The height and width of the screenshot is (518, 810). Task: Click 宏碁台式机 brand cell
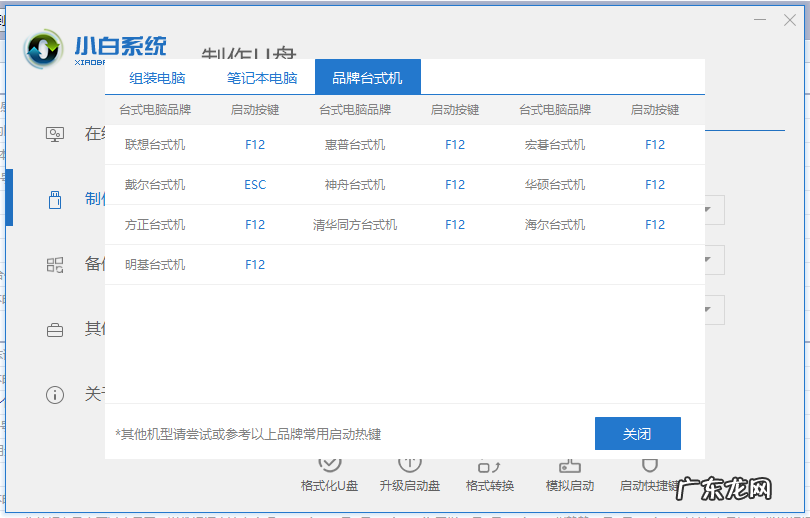[x=555, y=145]
